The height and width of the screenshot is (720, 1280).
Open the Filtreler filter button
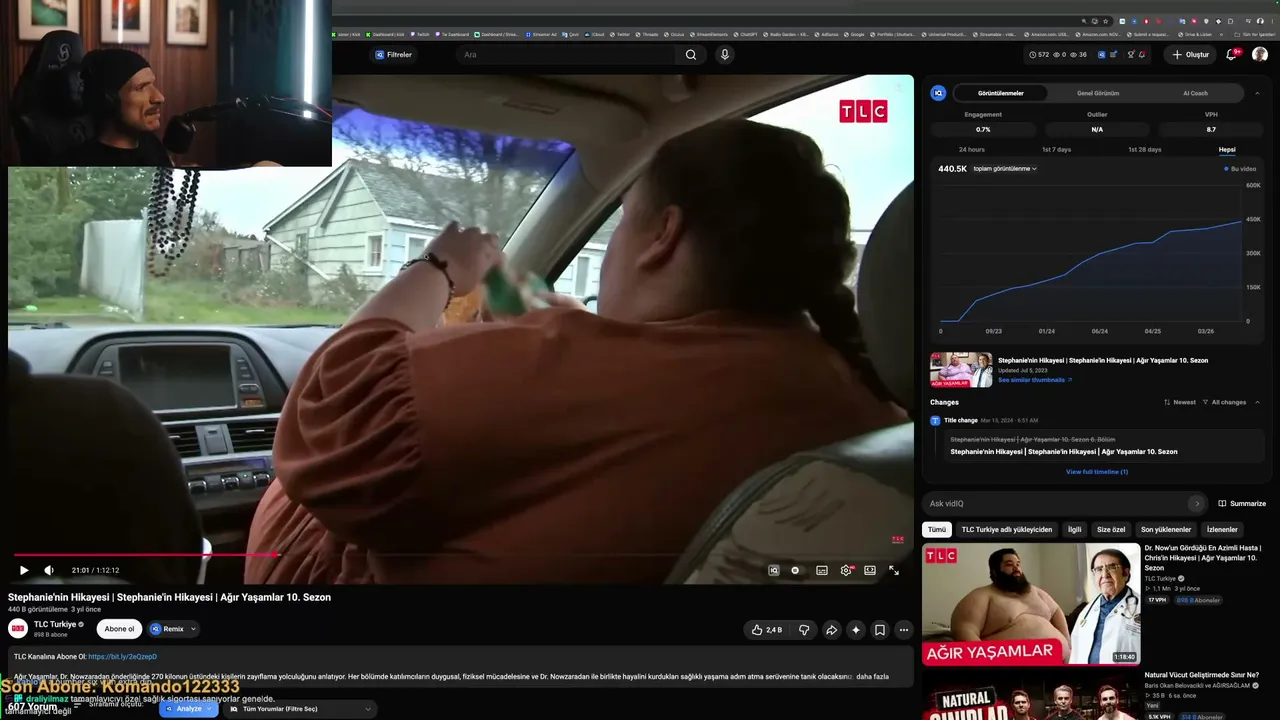(393, 55)
